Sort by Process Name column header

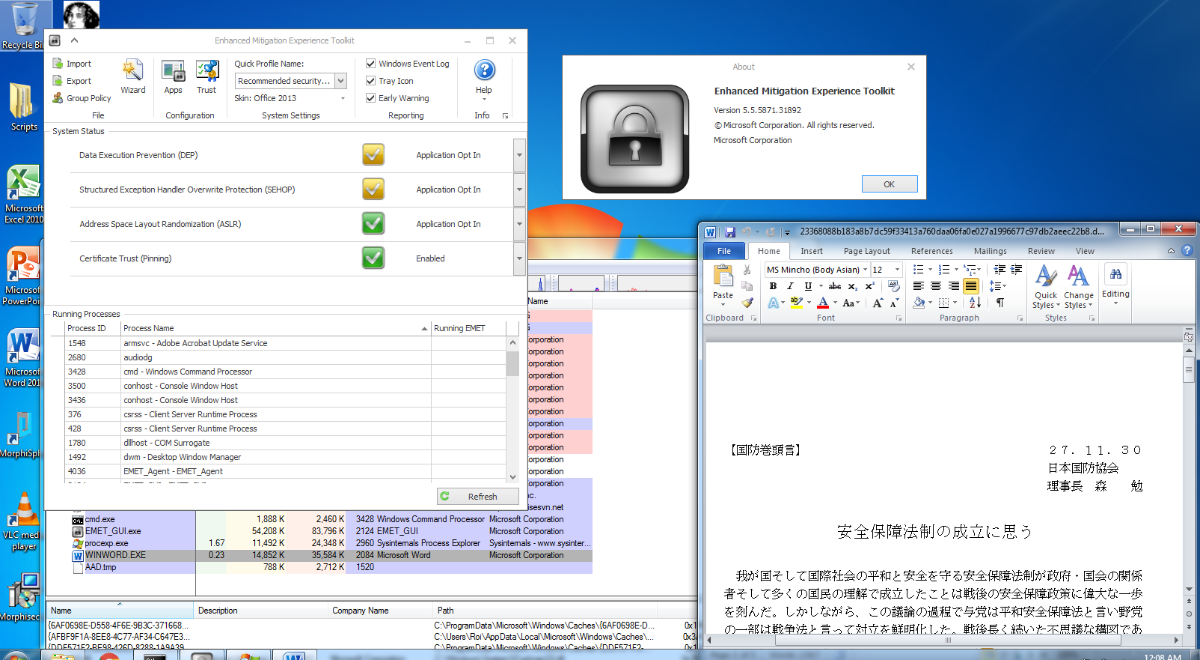coord(275,328)
